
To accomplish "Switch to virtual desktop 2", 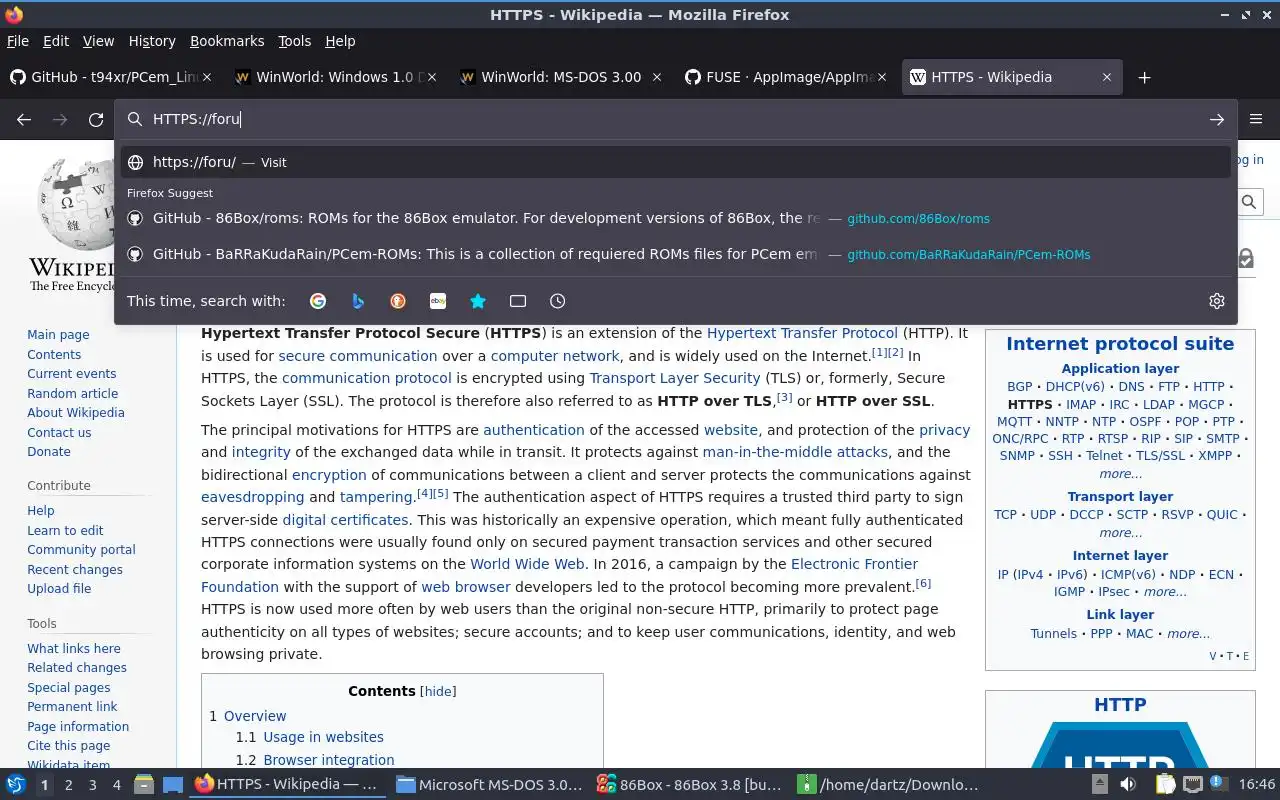I will (68, 785).
